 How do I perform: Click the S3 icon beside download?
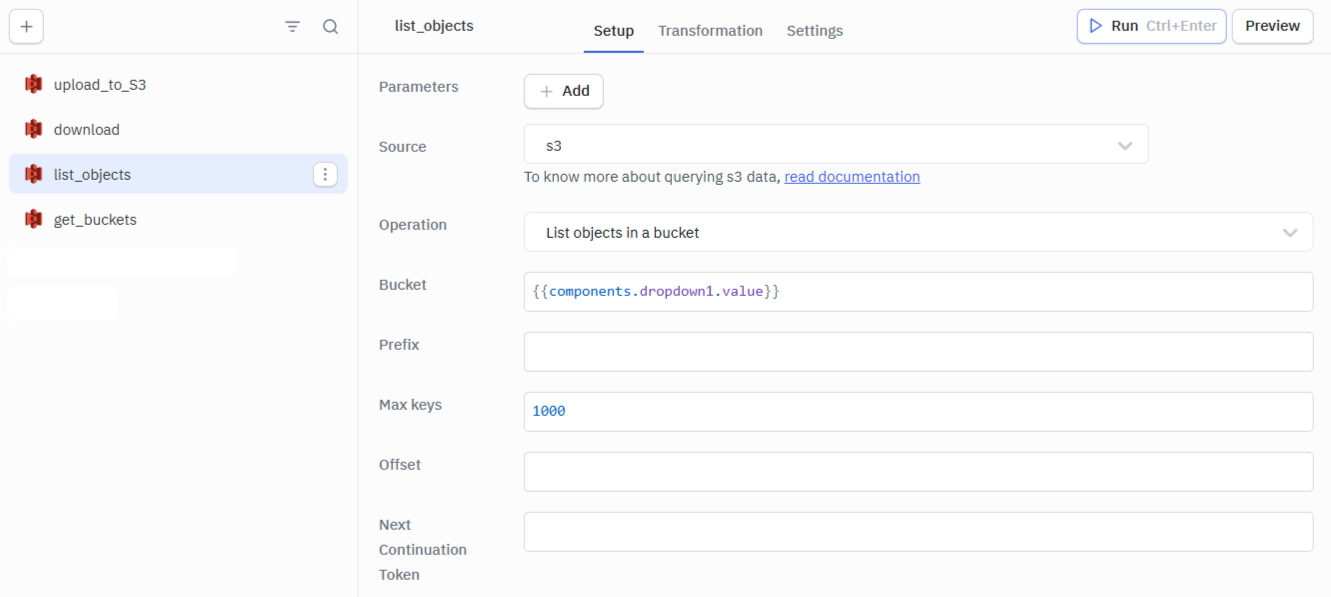coord(33,130)
